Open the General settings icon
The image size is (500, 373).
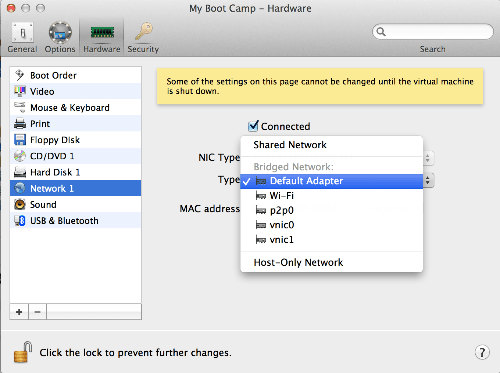click(23, 33)
